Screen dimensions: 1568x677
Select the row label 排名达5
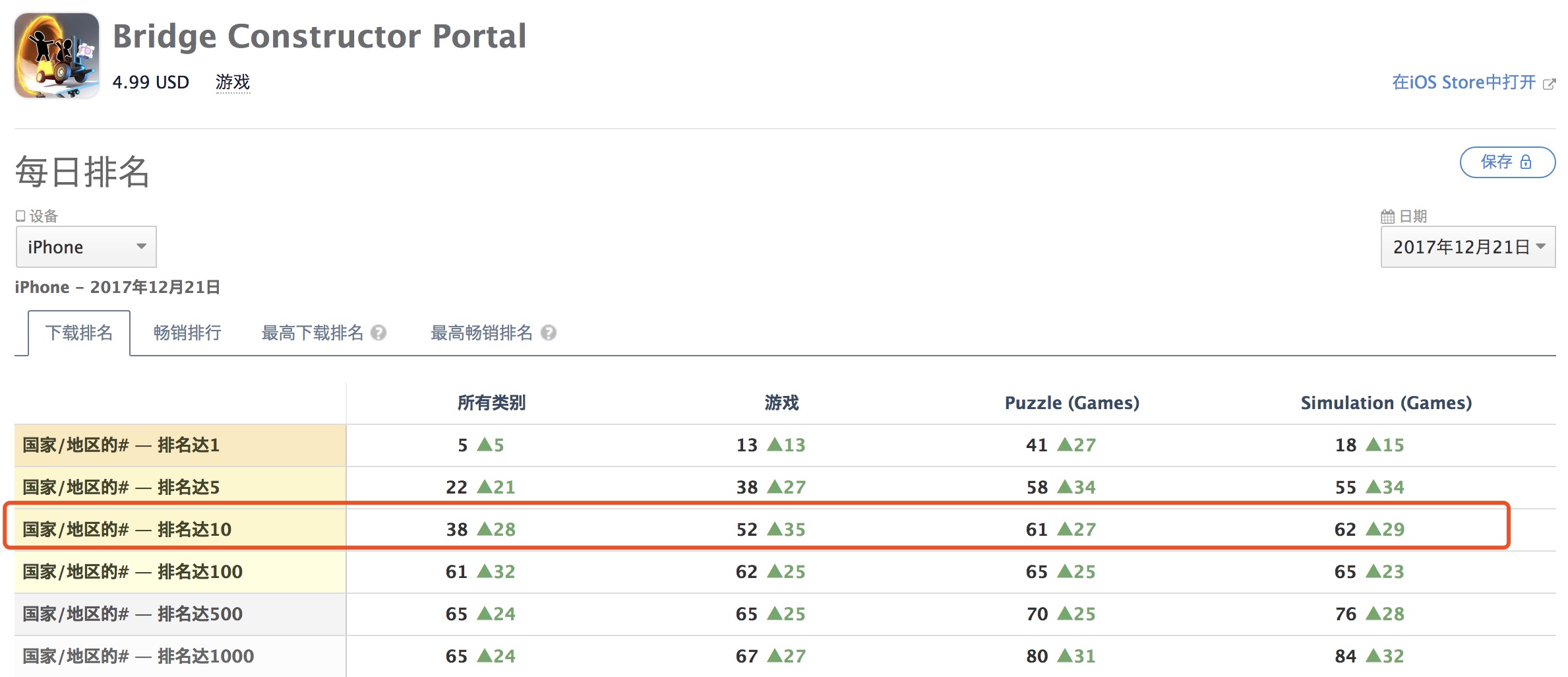coord(180,488)
